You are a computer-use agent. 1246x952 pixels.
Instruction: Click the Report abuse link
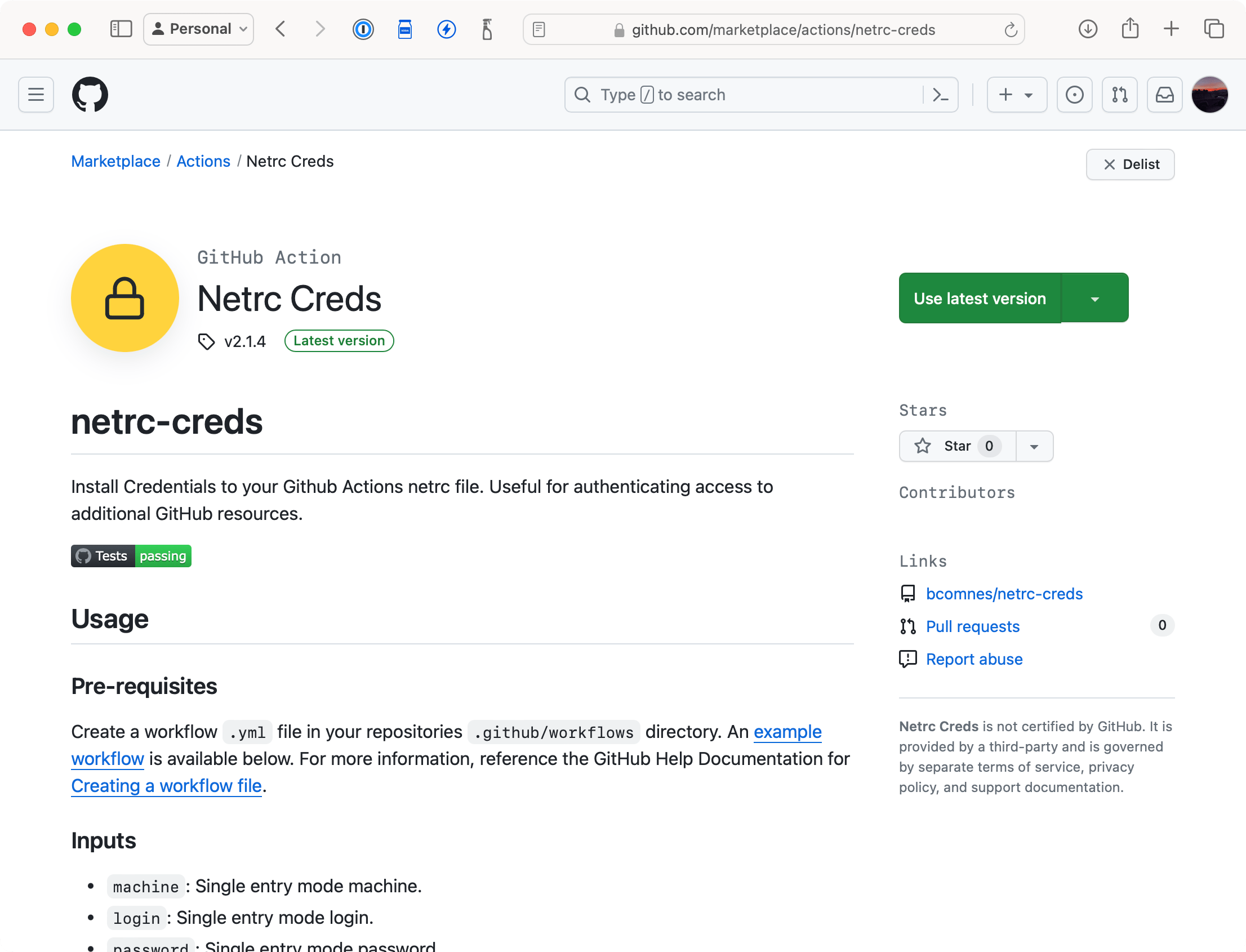(974, 660)
